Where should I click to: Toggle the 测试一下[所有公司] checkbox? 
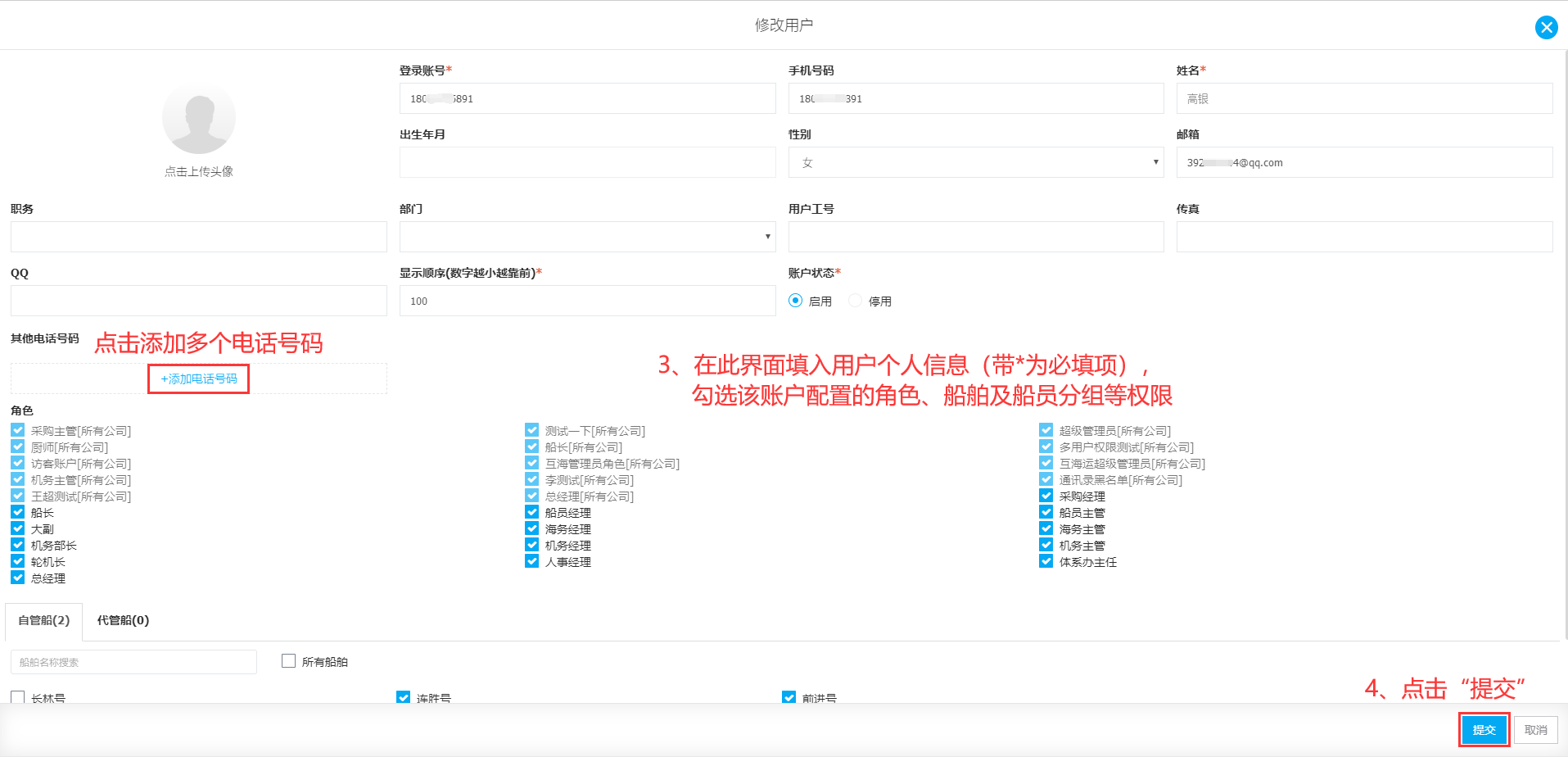coord(532,430)
